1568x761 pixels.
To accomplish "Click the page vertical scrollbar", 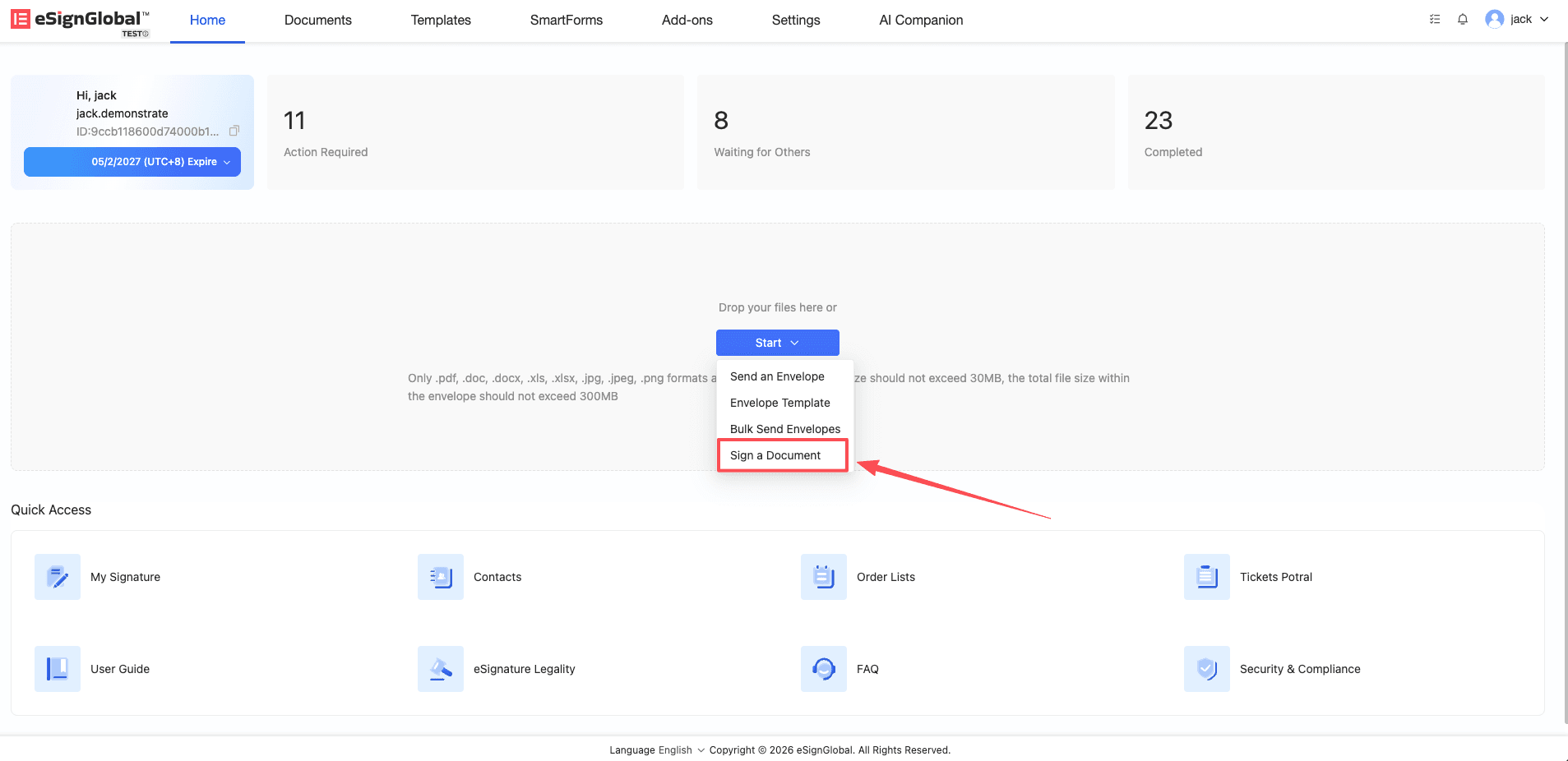I will point(1565,382).
